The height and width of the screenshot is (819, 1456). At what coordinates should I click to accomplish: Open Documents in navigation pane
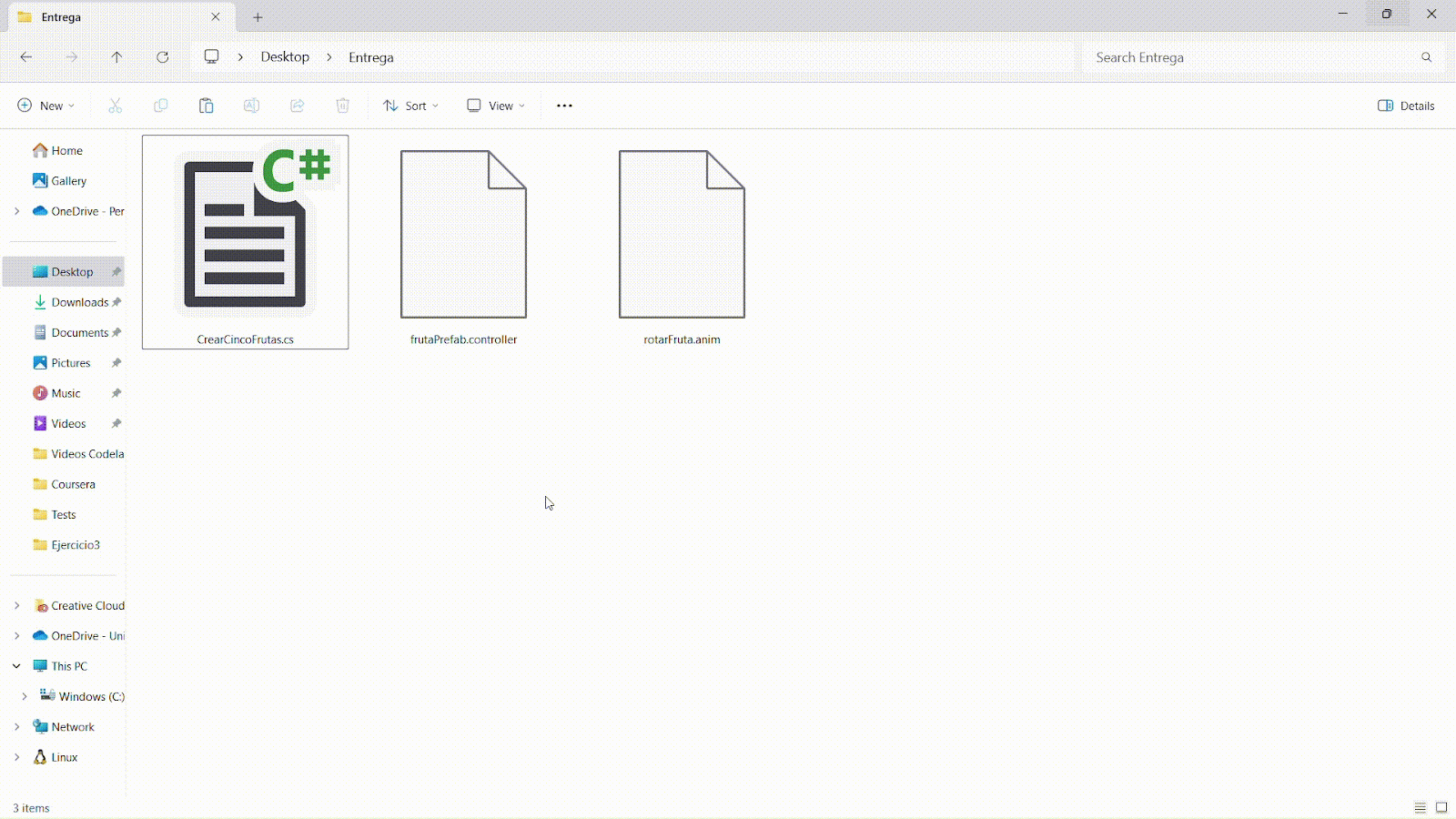[64, 333]
